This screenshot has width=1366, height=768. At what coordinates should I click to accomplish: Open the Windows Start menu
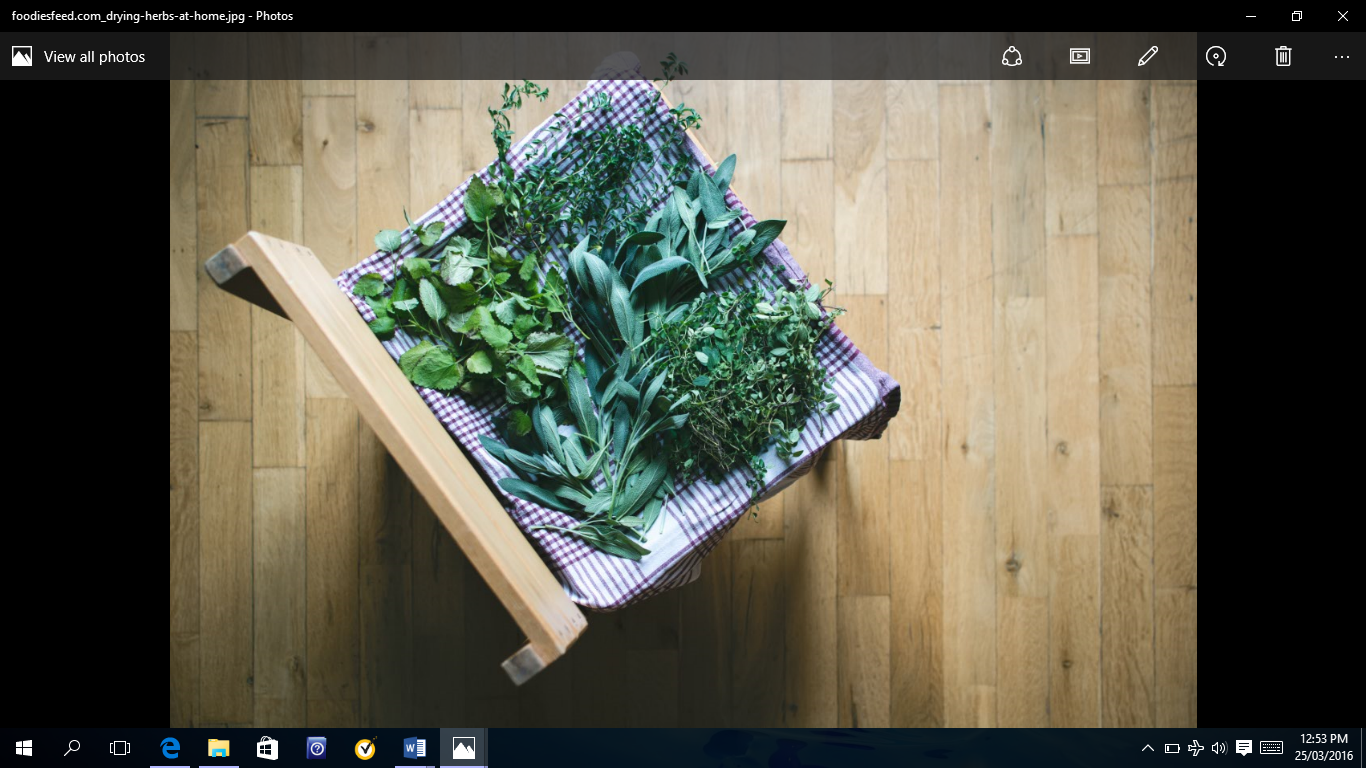coord(24,748)
